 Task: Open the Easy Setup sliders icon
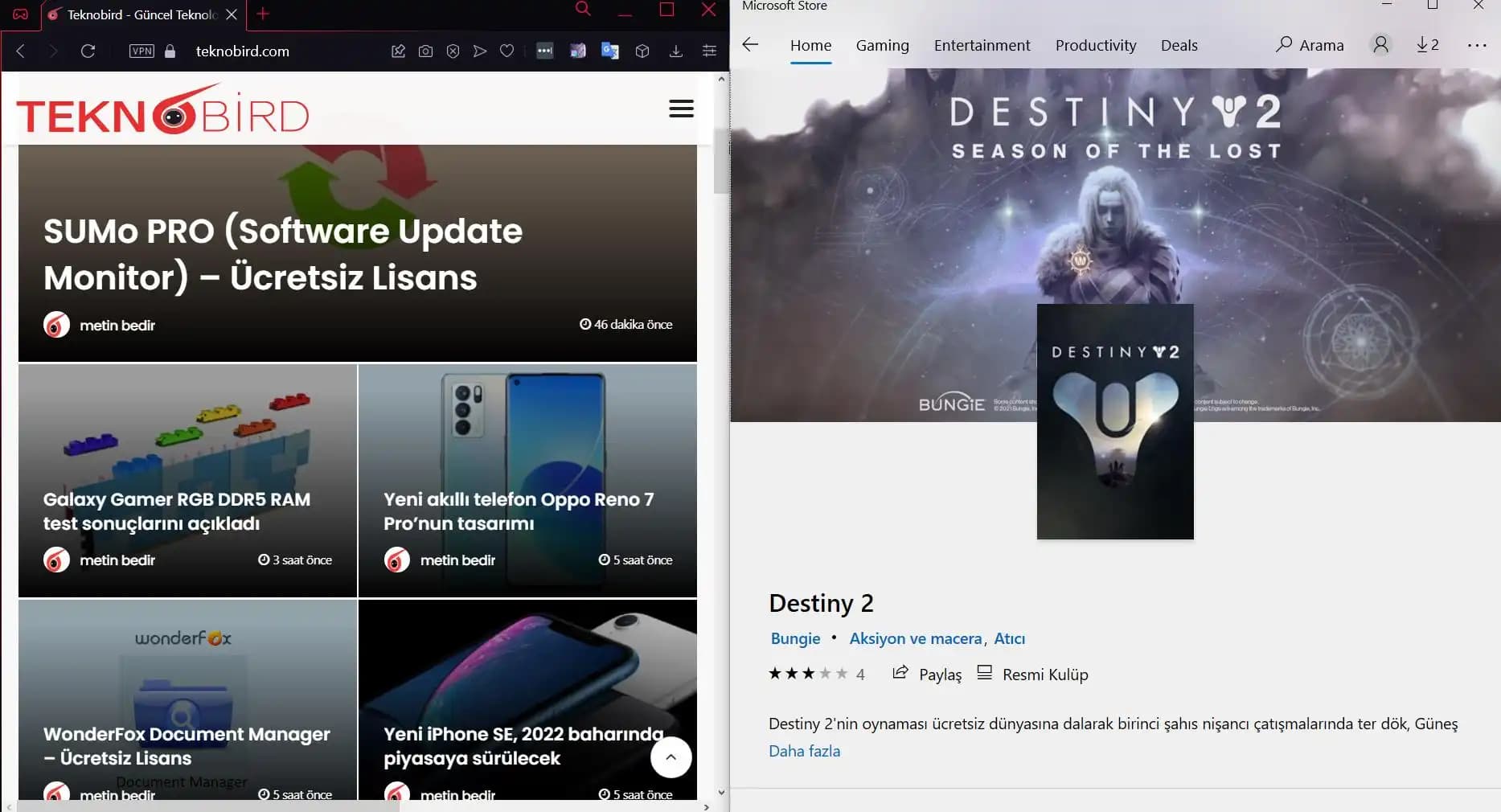click(x=709, y=51)
